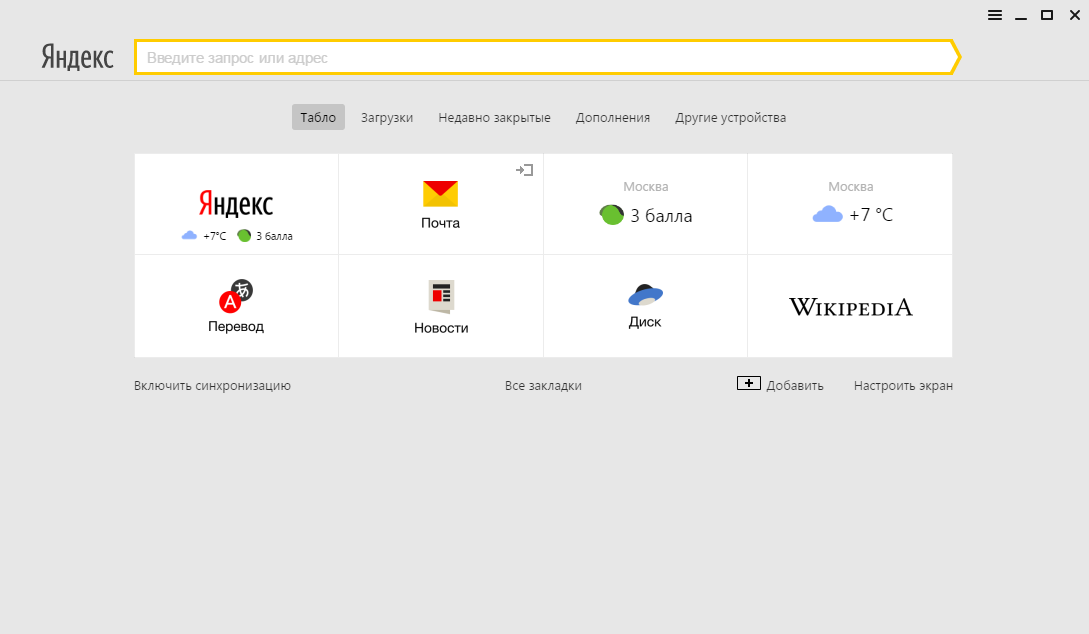The image size is (1089, 634).
Task: Open the Moscow traffic 3 балла tile
Action: pos(645,204)
